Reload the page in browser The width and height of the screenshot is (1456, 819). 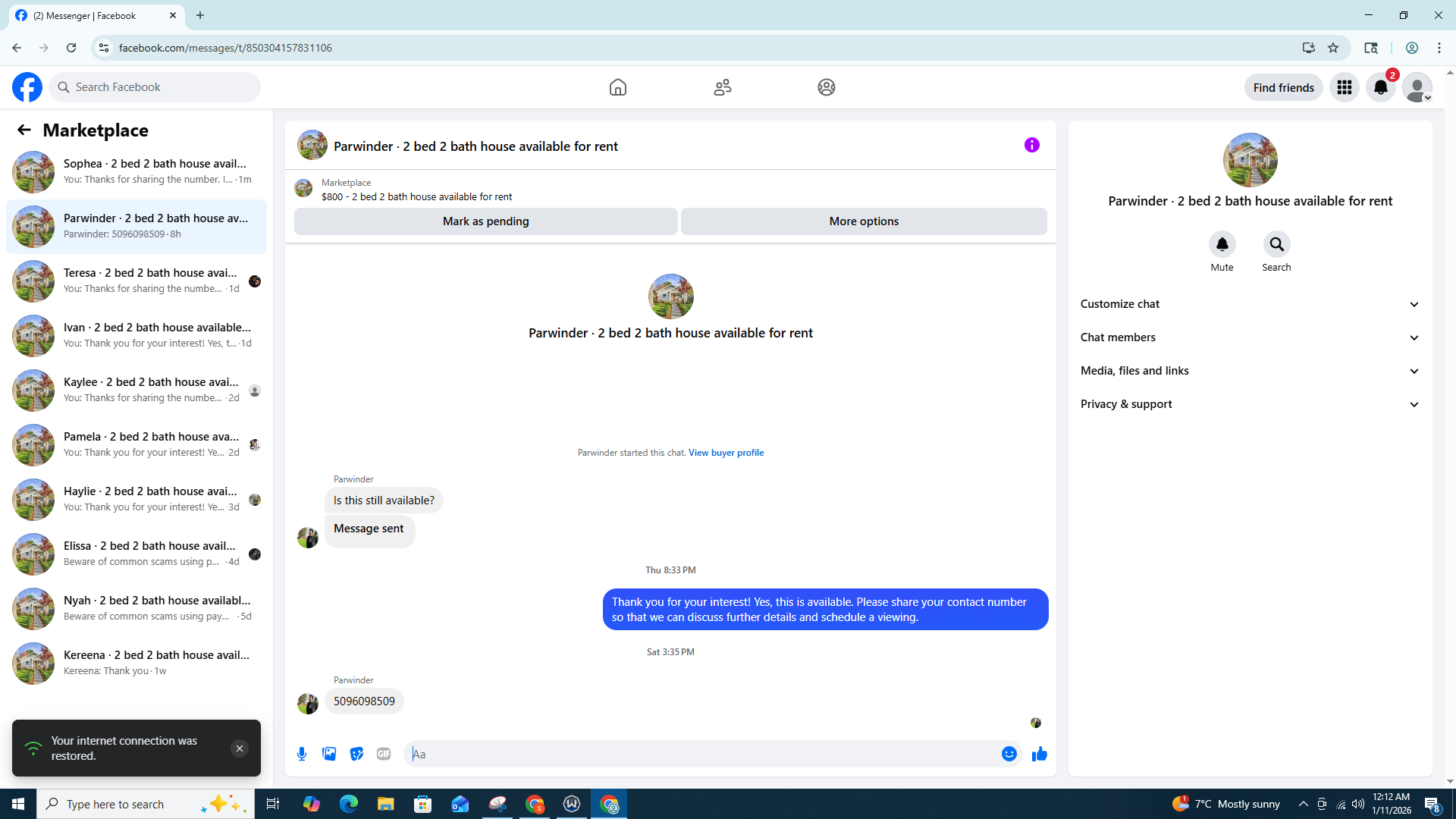click(x=71, y=48)
